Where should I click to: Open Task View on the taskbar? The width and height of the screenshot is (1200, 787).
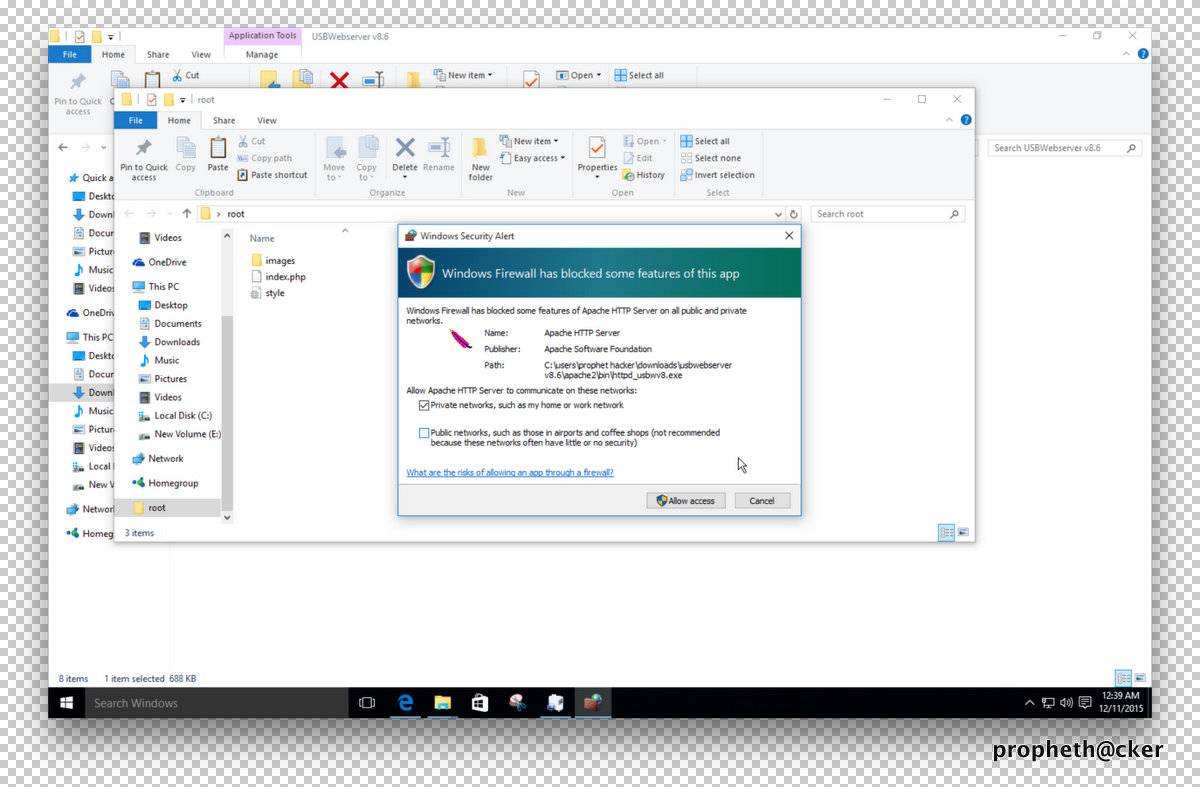367,703
